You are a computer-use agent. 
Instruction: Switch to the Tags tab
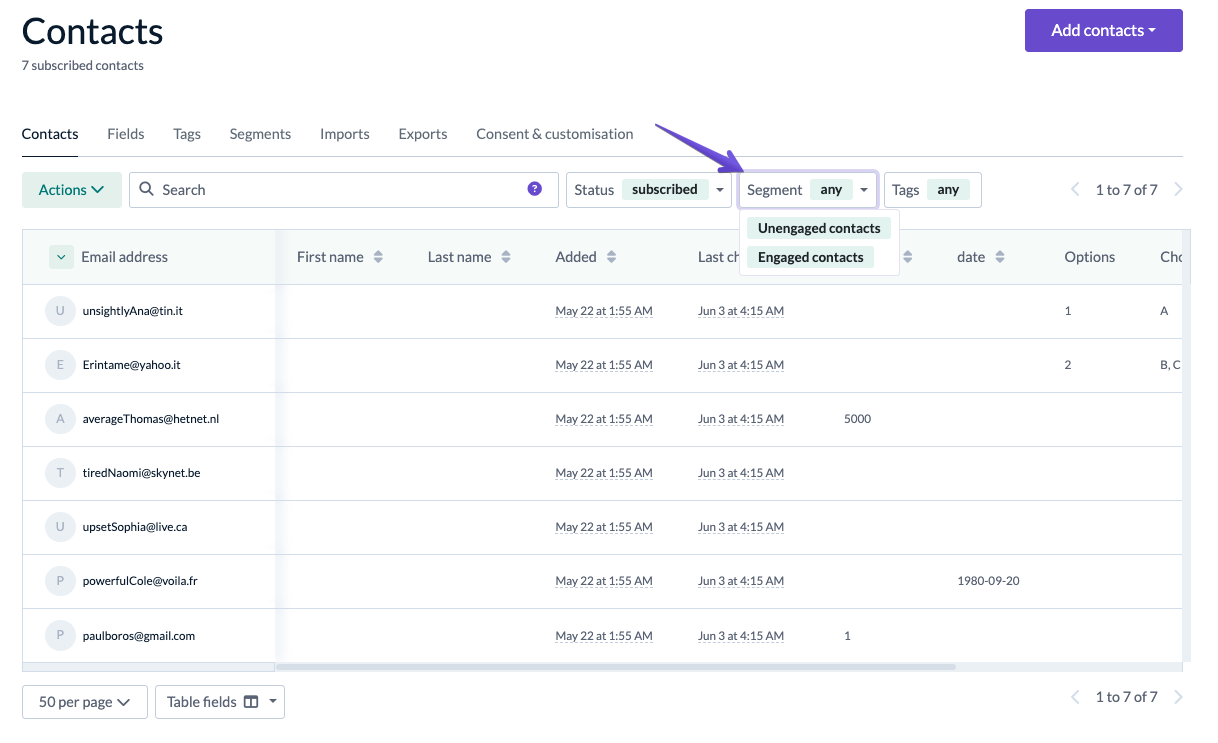[187, 134]
